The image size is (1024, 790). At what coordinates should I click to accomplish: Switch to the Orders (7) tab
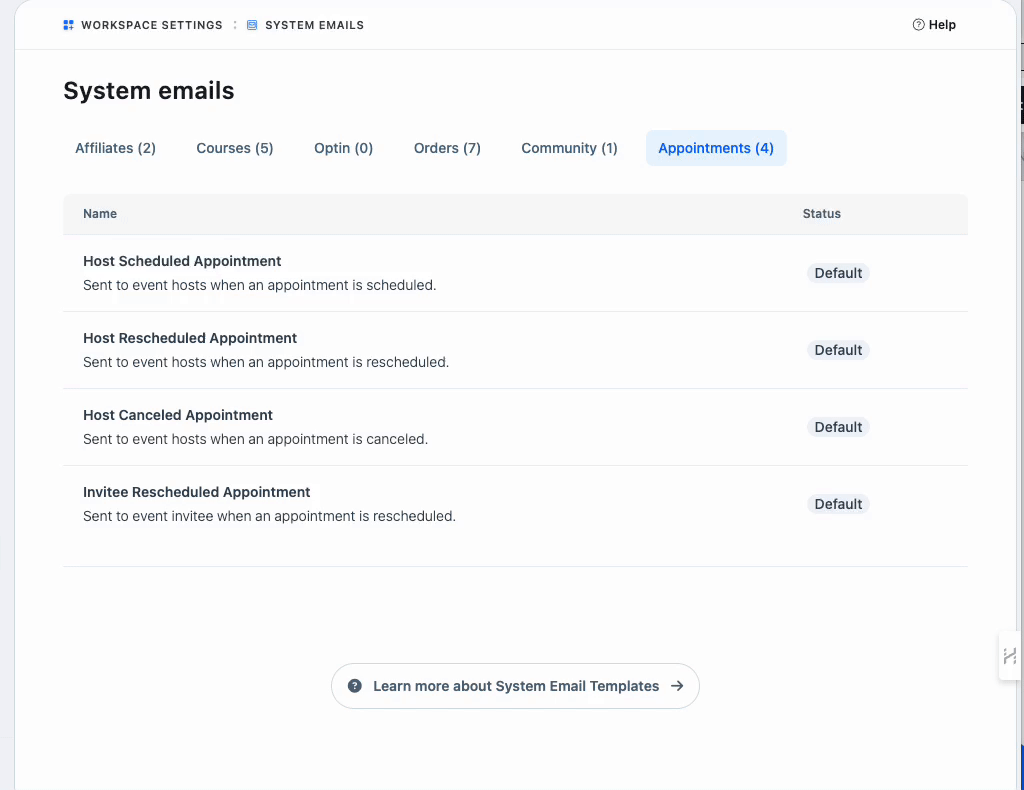(447, 148)
